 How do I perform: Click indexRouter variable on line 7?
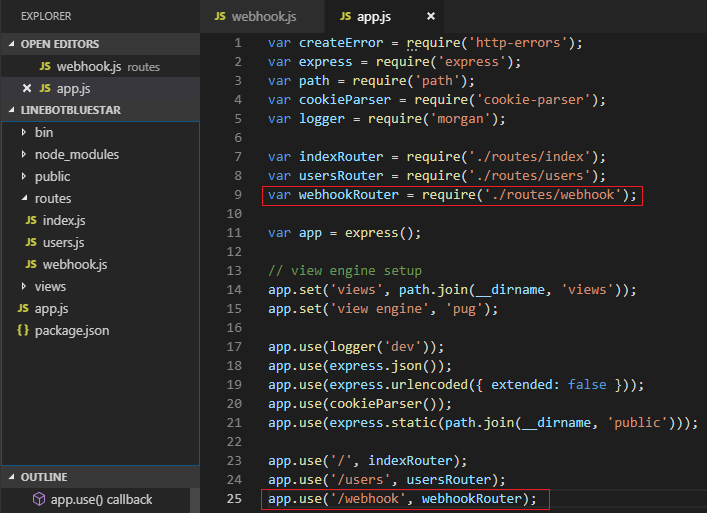tap(341, 157)
